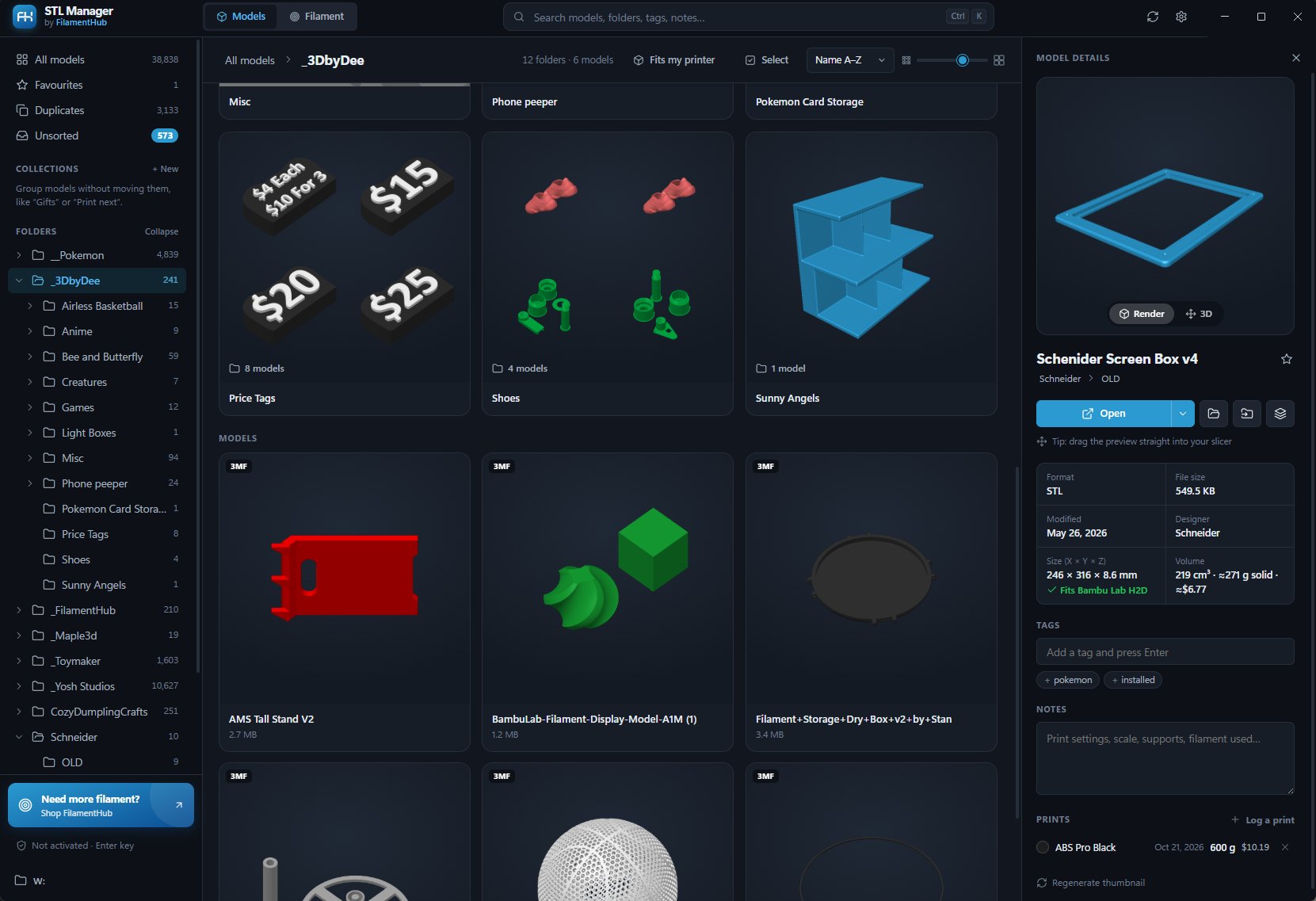Open Duplicates in the sidebar
Screen dimensions: 1316x901
(97, 110)
